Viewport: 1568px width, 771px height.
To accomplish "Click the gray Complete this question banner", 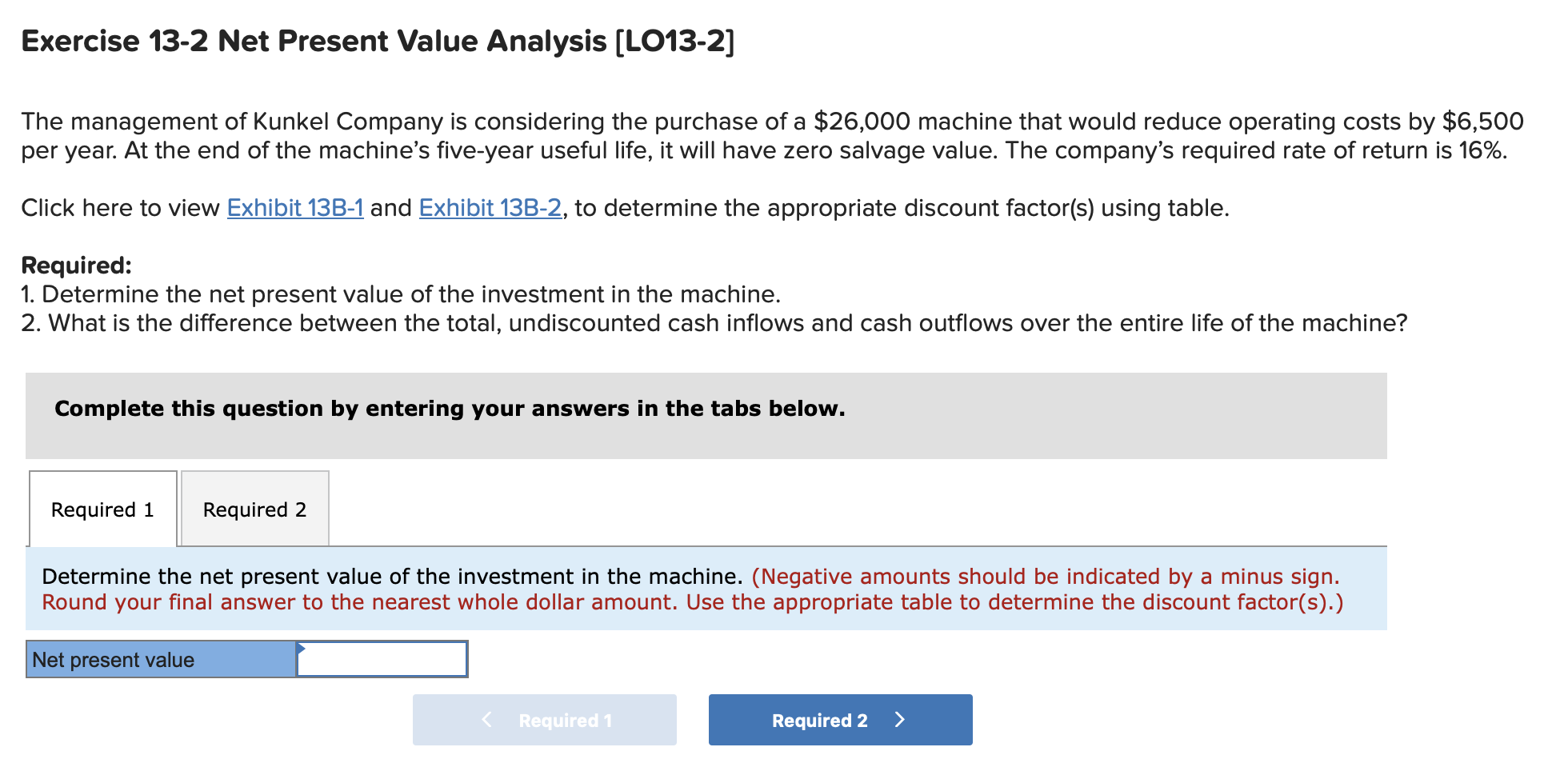I will click(x=450, y=408).
